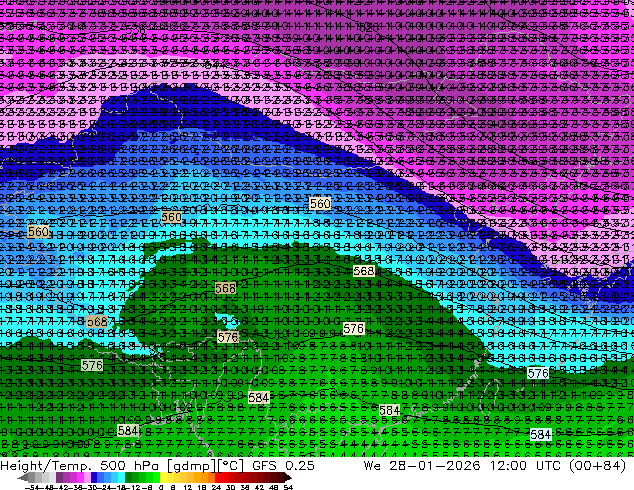Click the "24" legend value
The image size is (634, 490).
point(216,487)
